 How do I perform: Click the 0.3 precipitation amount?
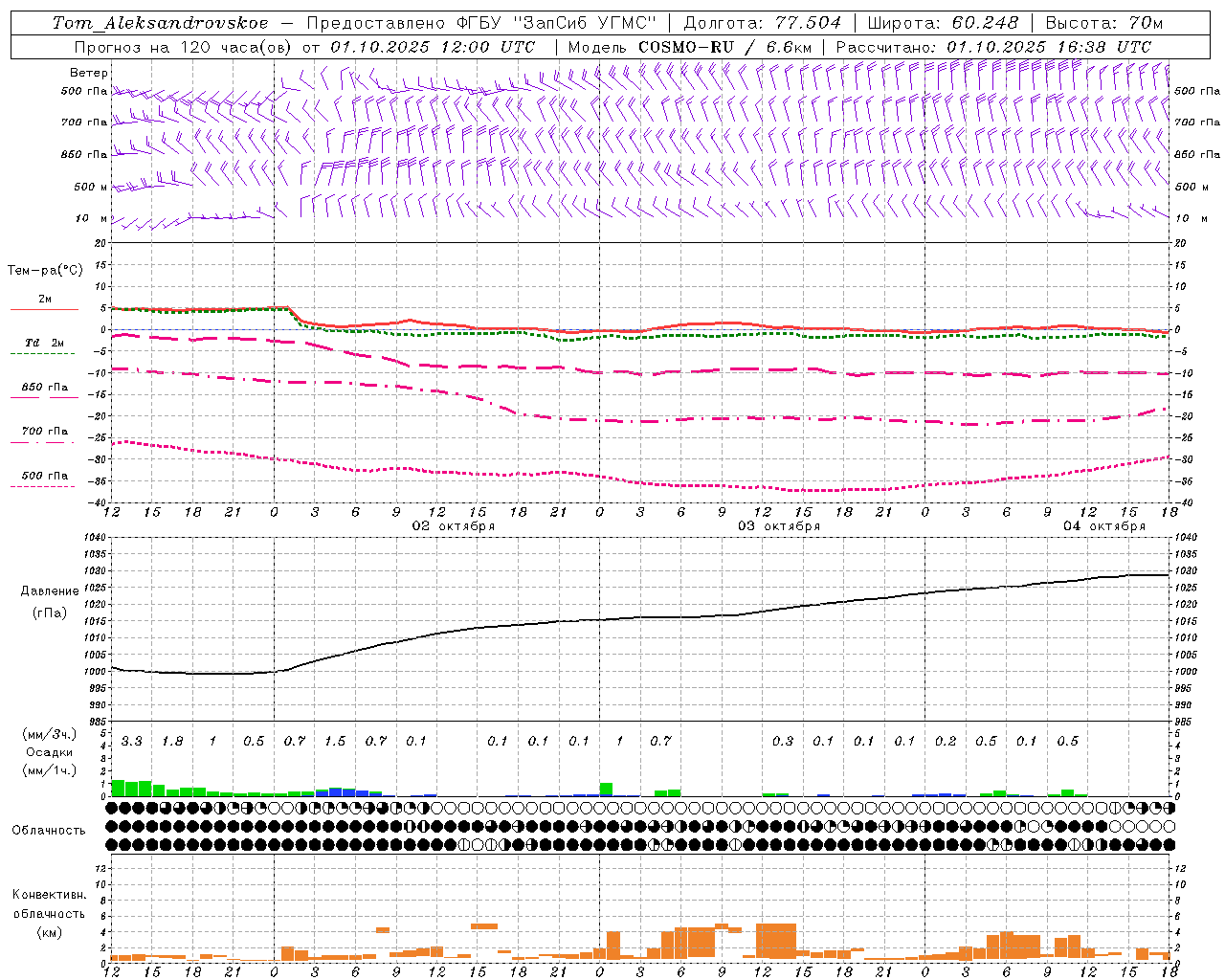783,741
